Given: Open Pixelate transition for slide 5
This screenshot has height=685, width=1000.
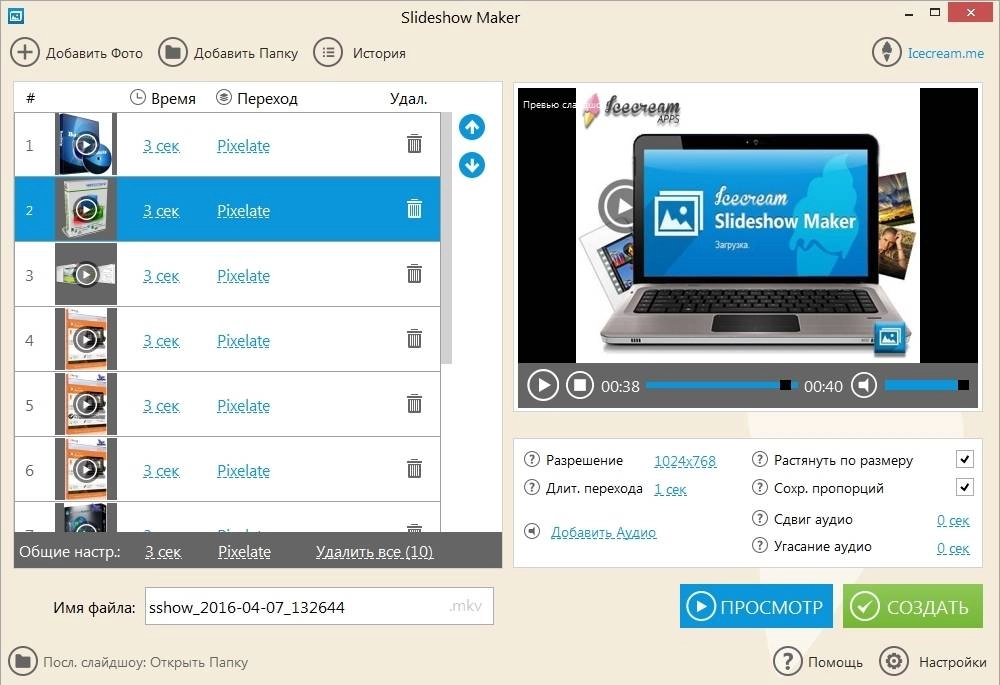Looking at the screenshot, I should click(244, 406).
